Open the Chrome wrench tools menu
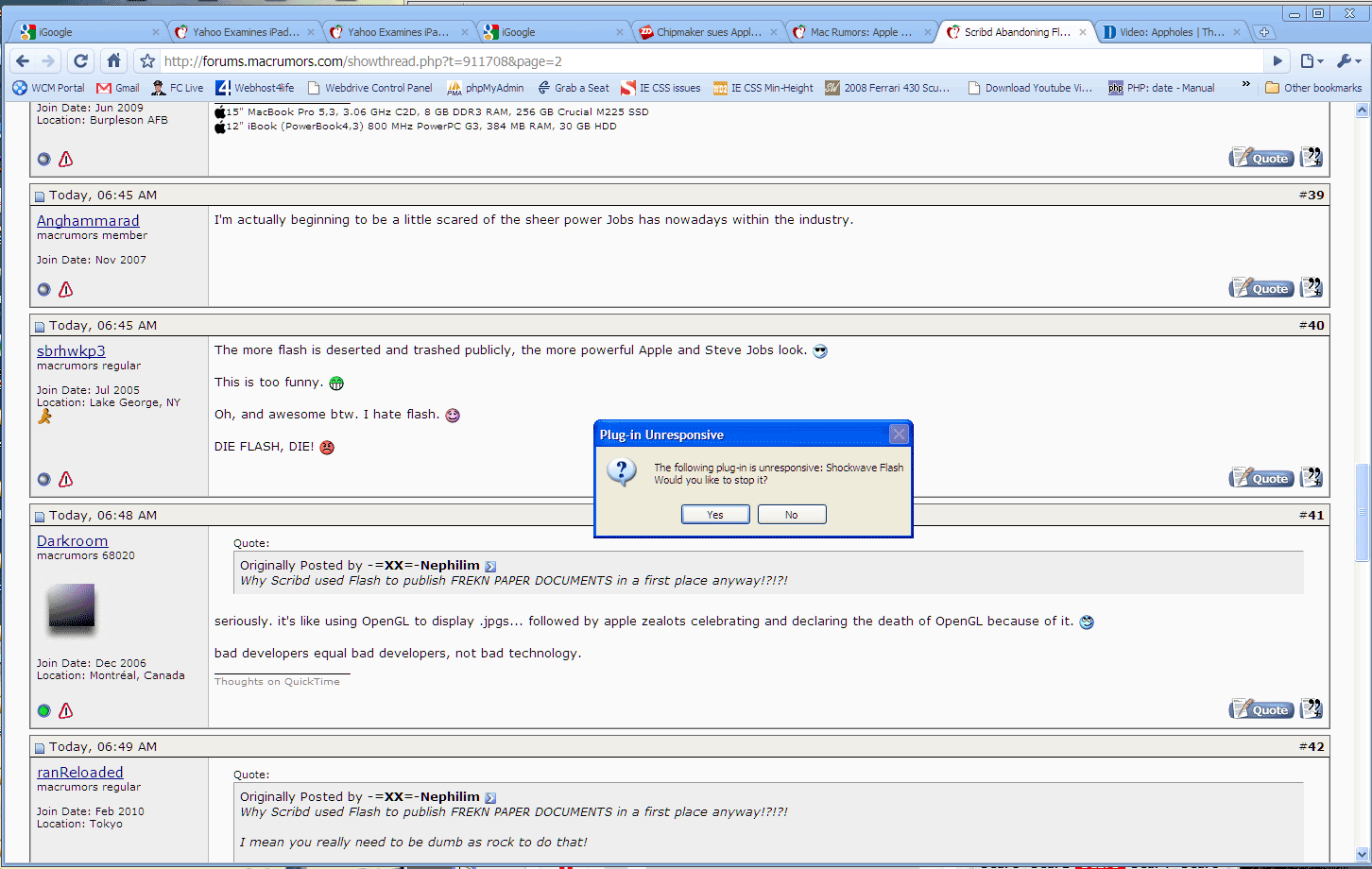This screenshot has height=869, width=1372. coord(1348,61)
